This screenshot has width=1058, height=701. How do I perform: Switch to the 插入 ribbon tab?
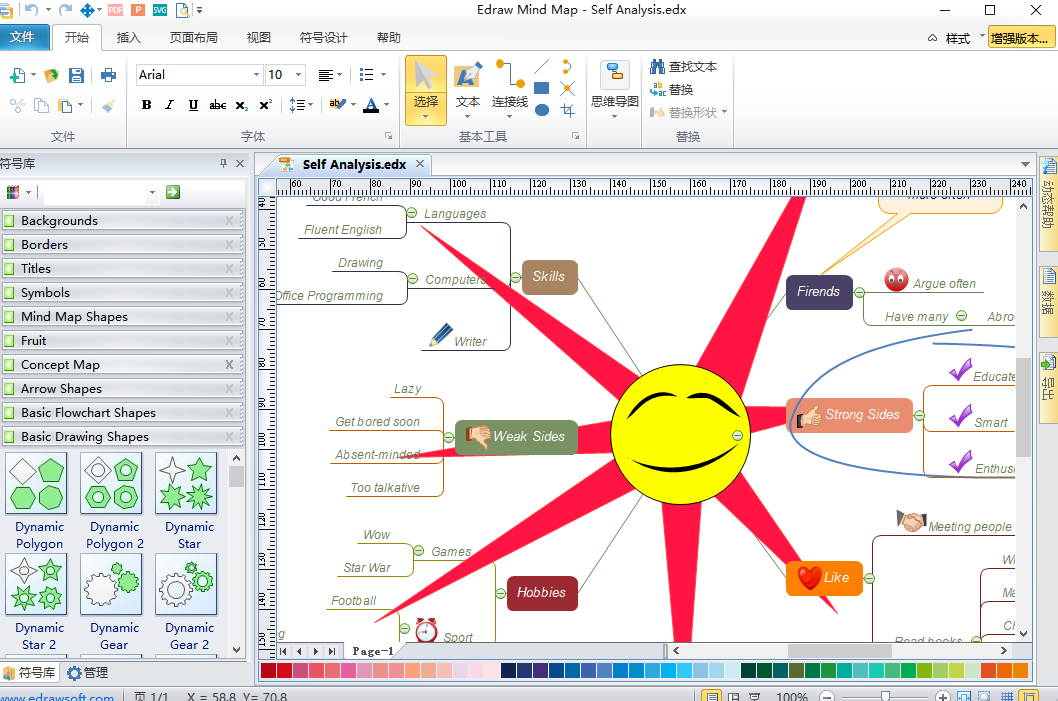(129, 38)
